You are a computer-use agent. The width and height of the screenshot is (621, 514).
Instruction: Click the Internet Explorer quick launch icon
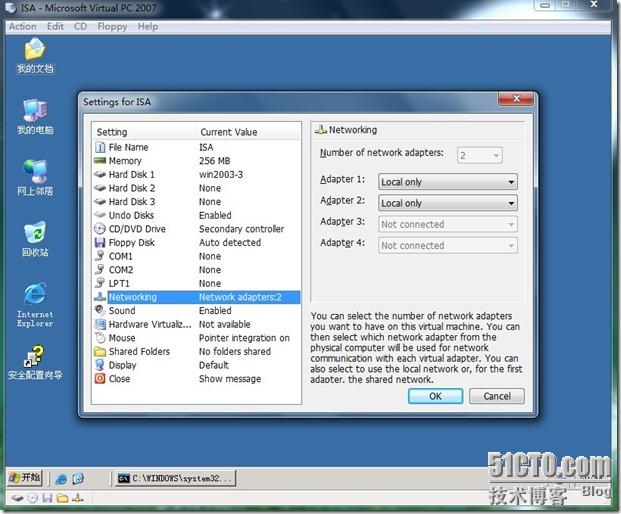coord(61,479)
